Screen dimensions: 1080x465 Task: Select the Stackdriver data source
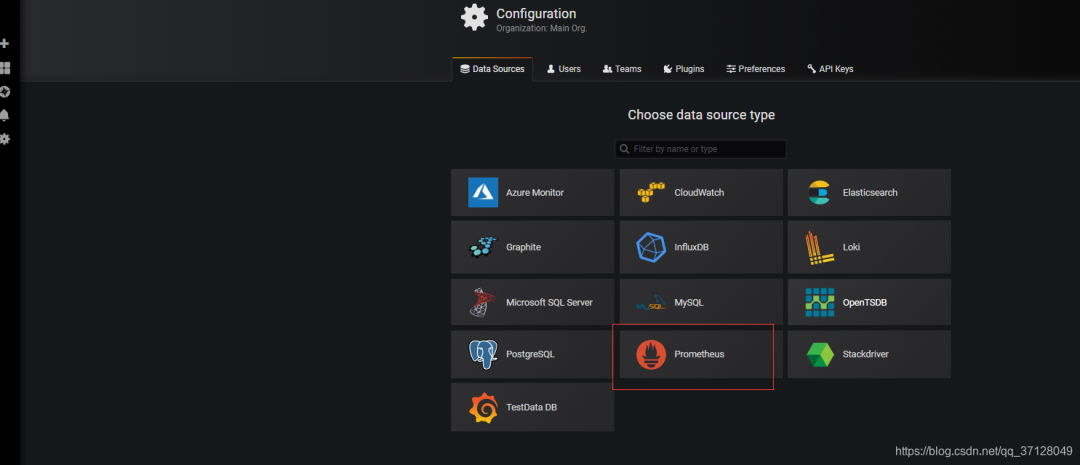pos(868,354)
